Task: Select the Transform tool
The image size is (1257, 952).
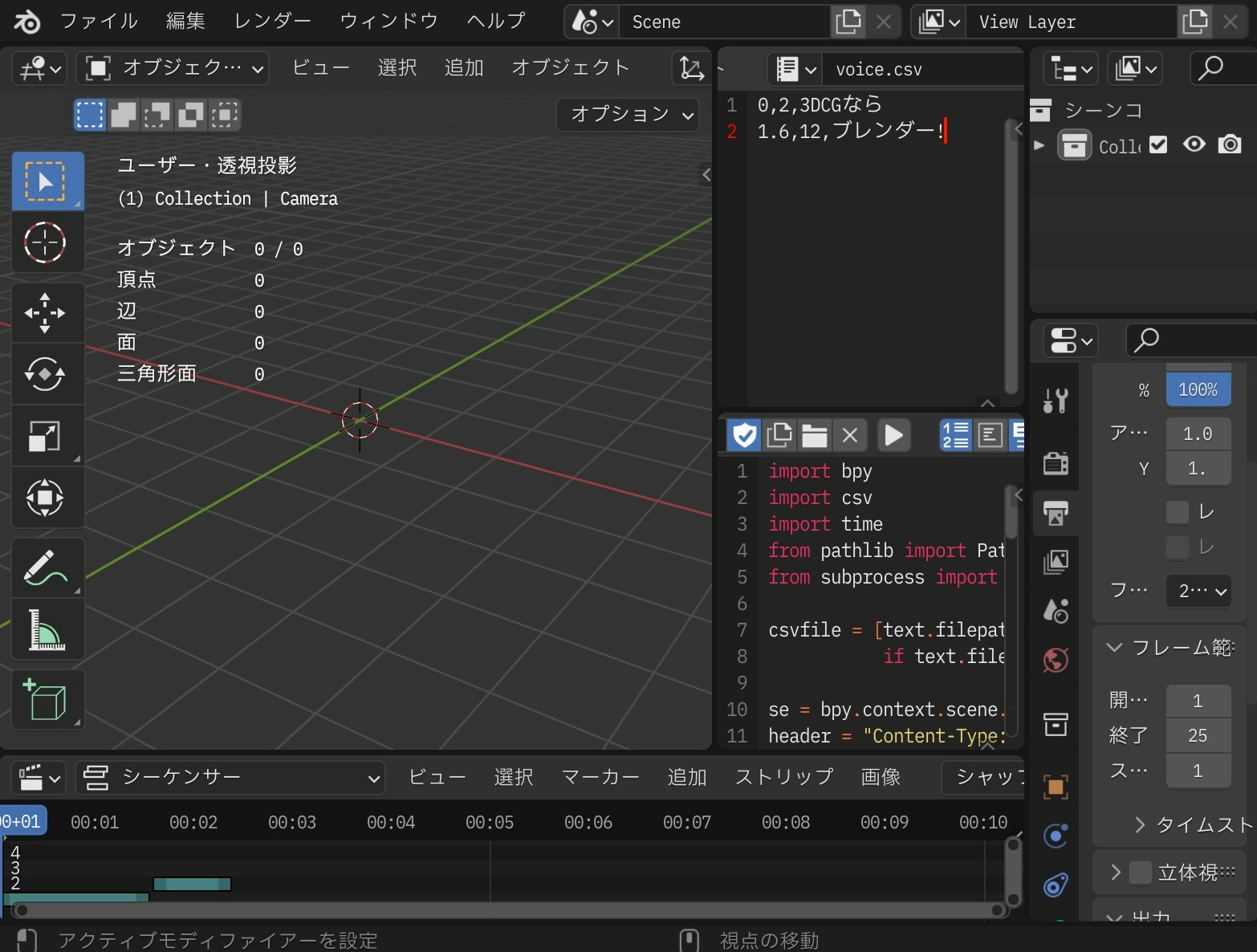Action: [x=47, y=498]
